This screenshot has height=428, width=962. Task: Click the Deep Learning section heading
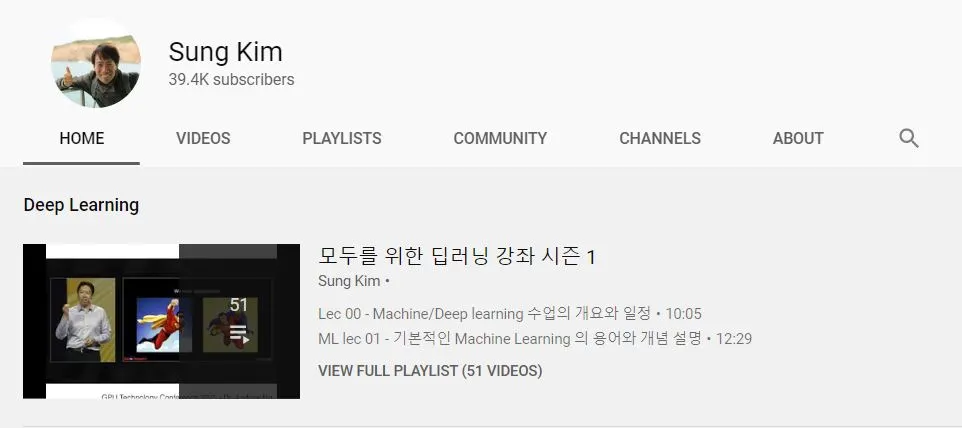(81, 205)
